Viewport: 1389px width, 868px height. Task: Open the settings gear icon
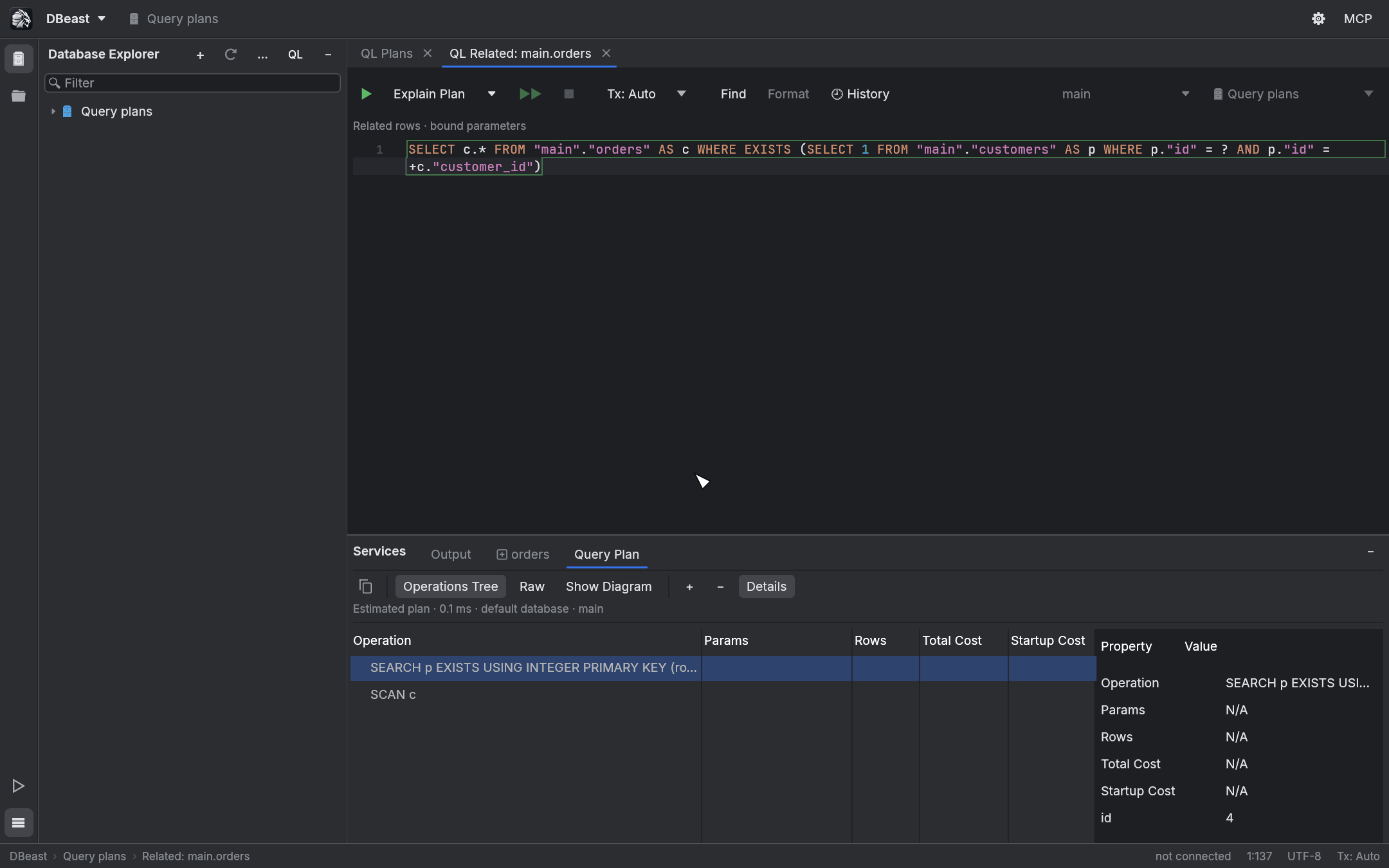tap(1318, 19)
